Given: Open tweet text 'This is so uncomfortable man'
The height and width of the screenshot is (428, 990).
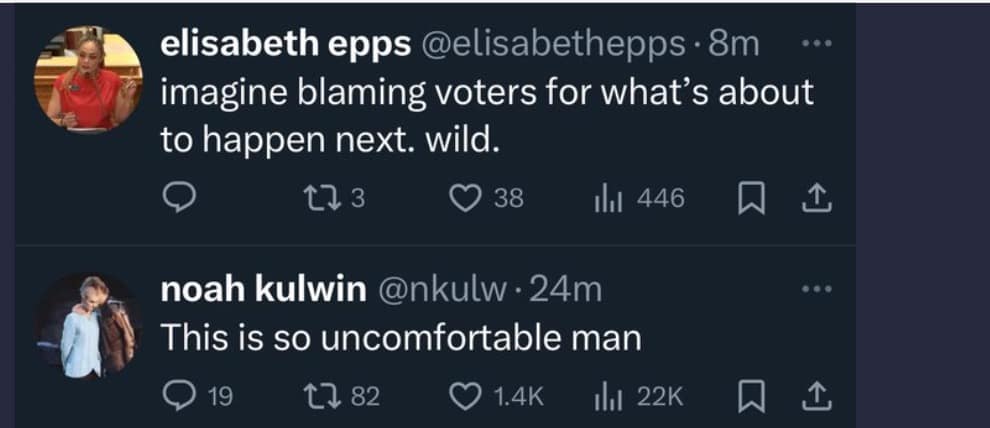Looking at the screenshot, I should click(400, 337).
